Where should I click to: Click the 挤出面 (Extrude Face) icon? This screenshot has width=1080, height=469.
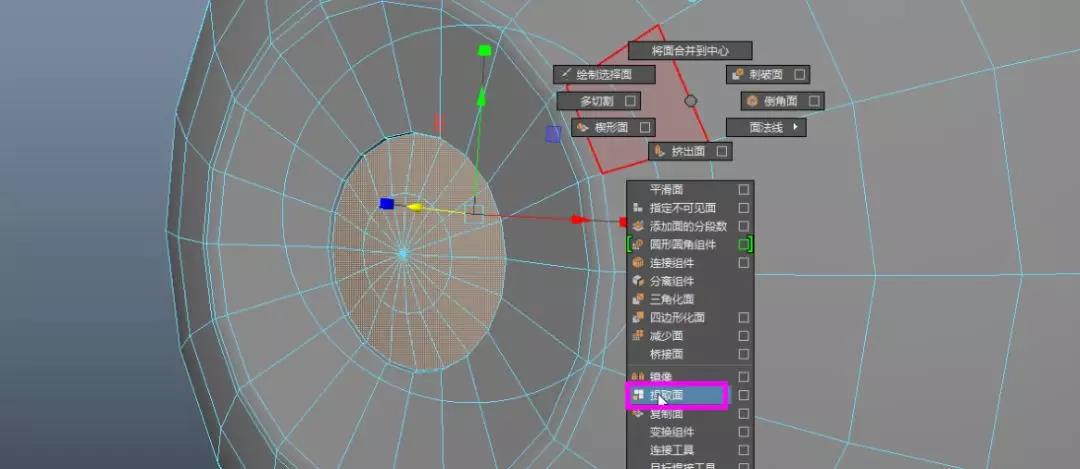coord(660,152)
